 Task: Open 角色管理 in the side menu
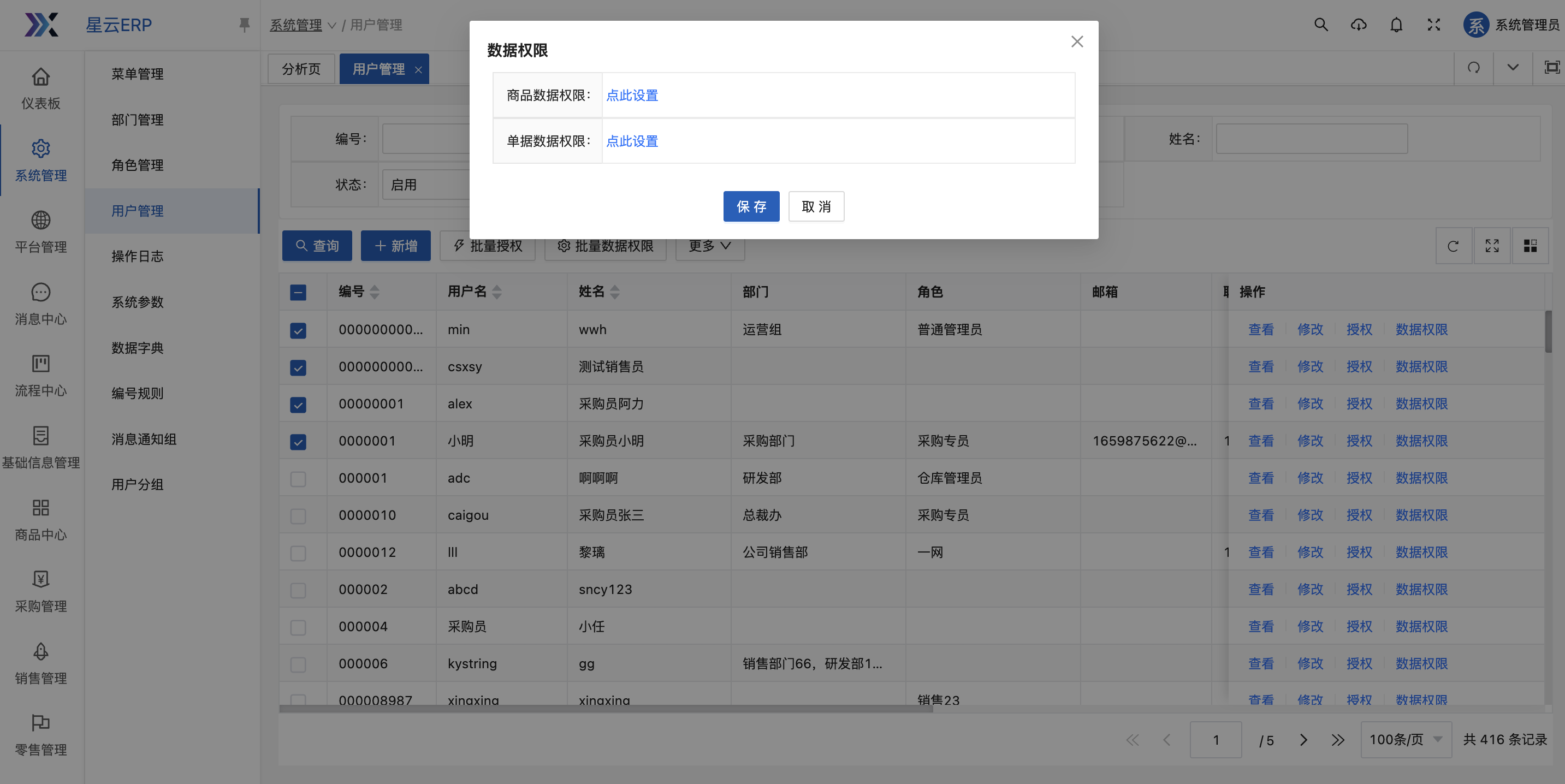[137, 165]
